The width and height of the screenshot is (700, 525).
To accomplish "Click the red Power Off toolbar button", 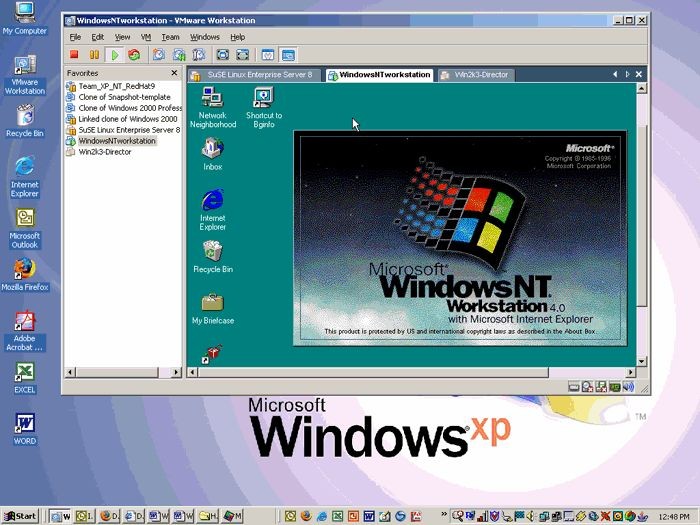I will (x=74, y=54).
